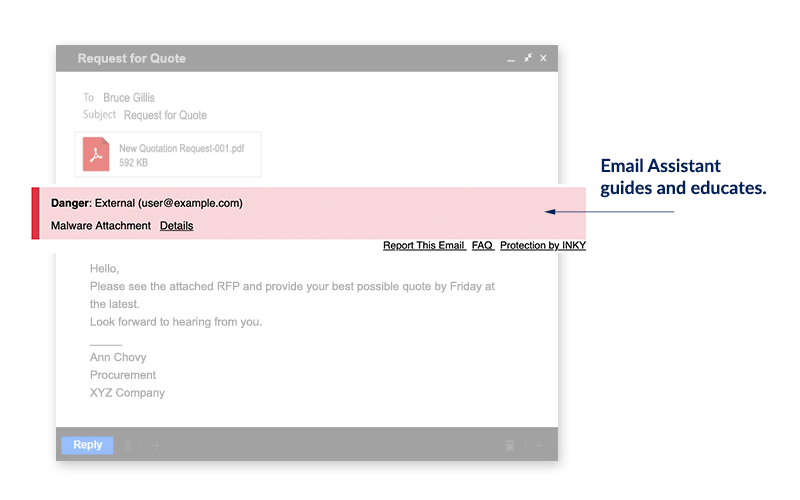Close the Request for Quote message

(x=544, y=58)
